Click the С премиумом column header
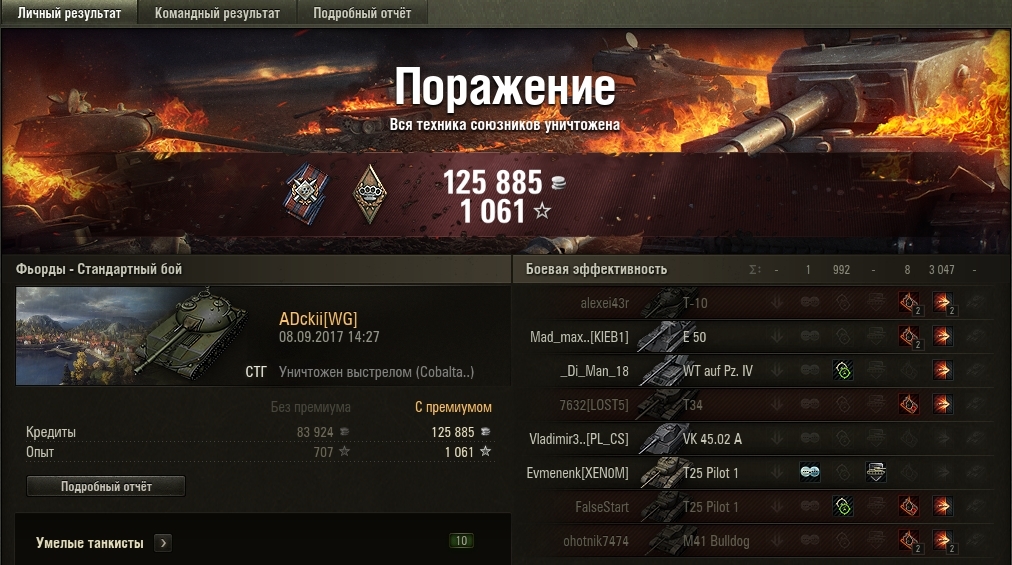The width and height of the screenshot is (1012, 565). 453,407
